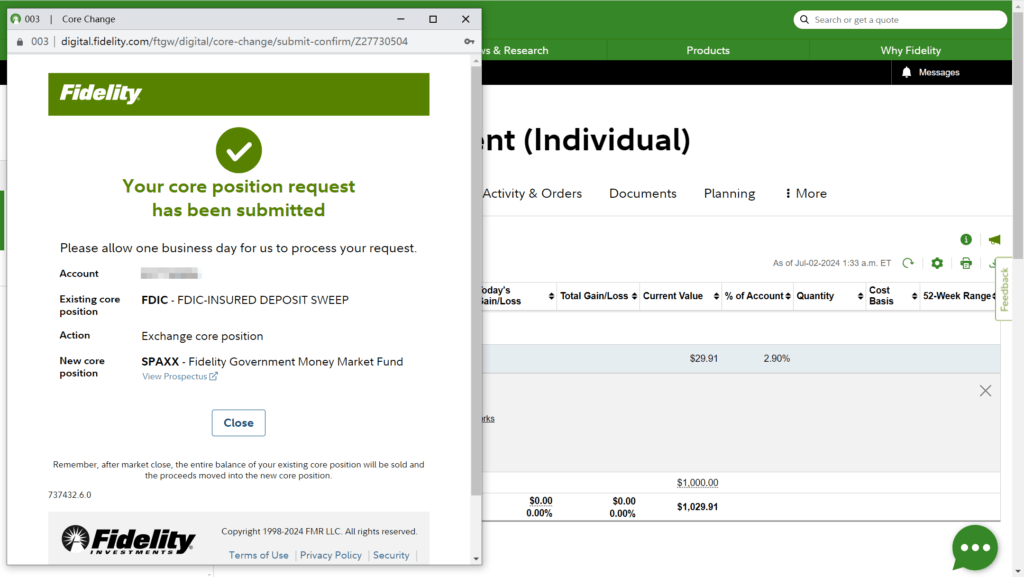Expand the More menu
This screenshot has height=577, width=1024.
806,193
